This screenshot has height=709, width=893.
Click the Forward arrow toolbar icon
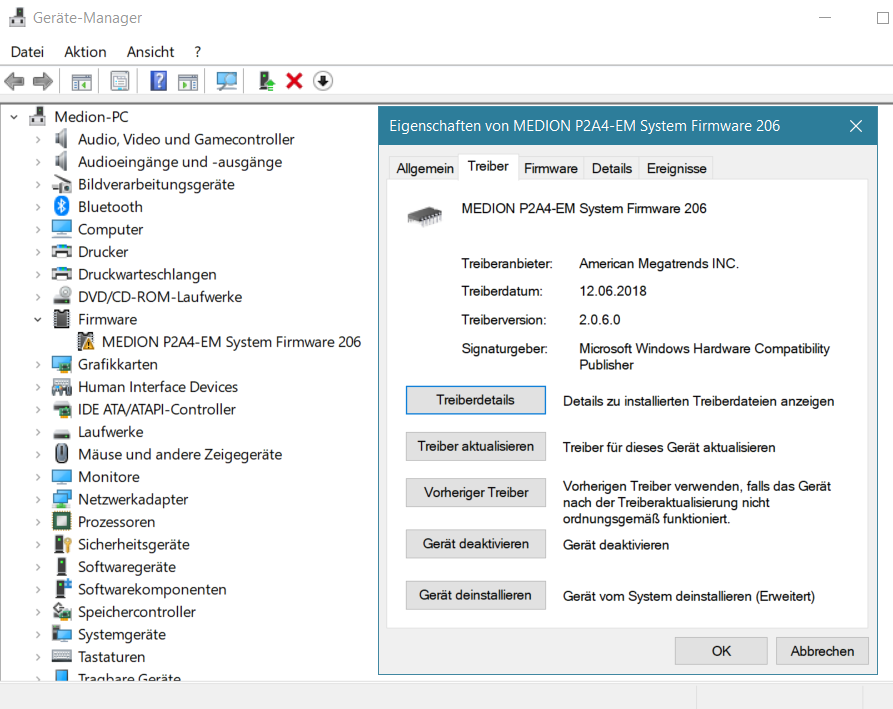[43, 81]
